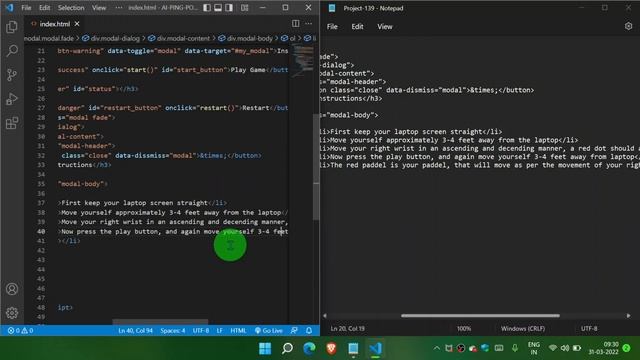Open Manage gear in VS Code activity bar
Viewport: 640px width, 360px height.
click(x=12, y=313)
